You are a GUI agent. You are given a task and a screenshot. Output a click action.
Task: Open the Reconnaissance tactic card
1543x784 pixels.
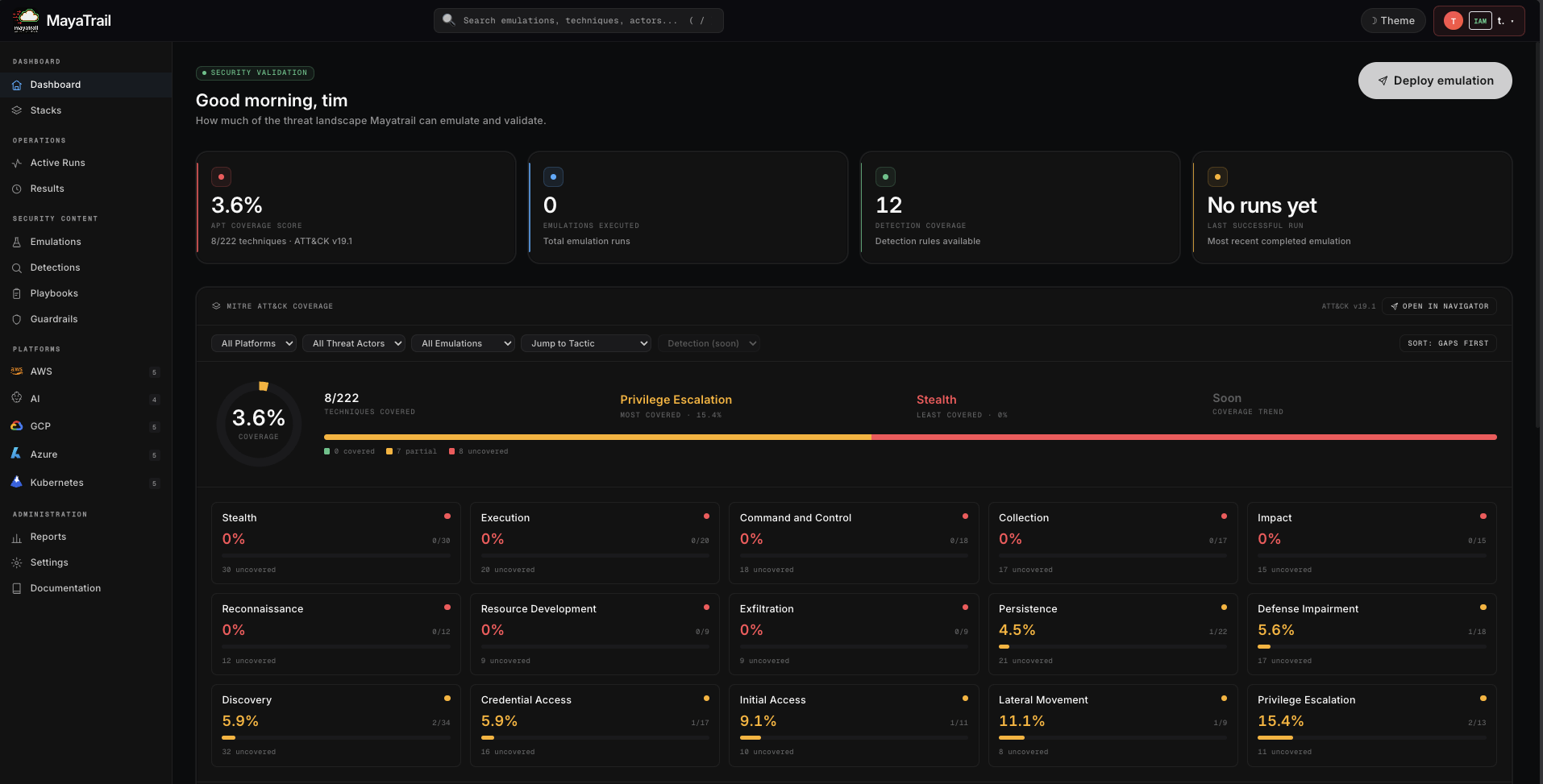[336, 634]
